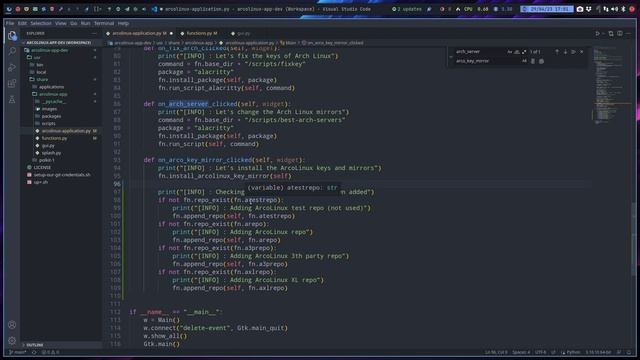Open the View menu
The width and height of the screenshot is (640, 360).
click(x=60, y=23)
